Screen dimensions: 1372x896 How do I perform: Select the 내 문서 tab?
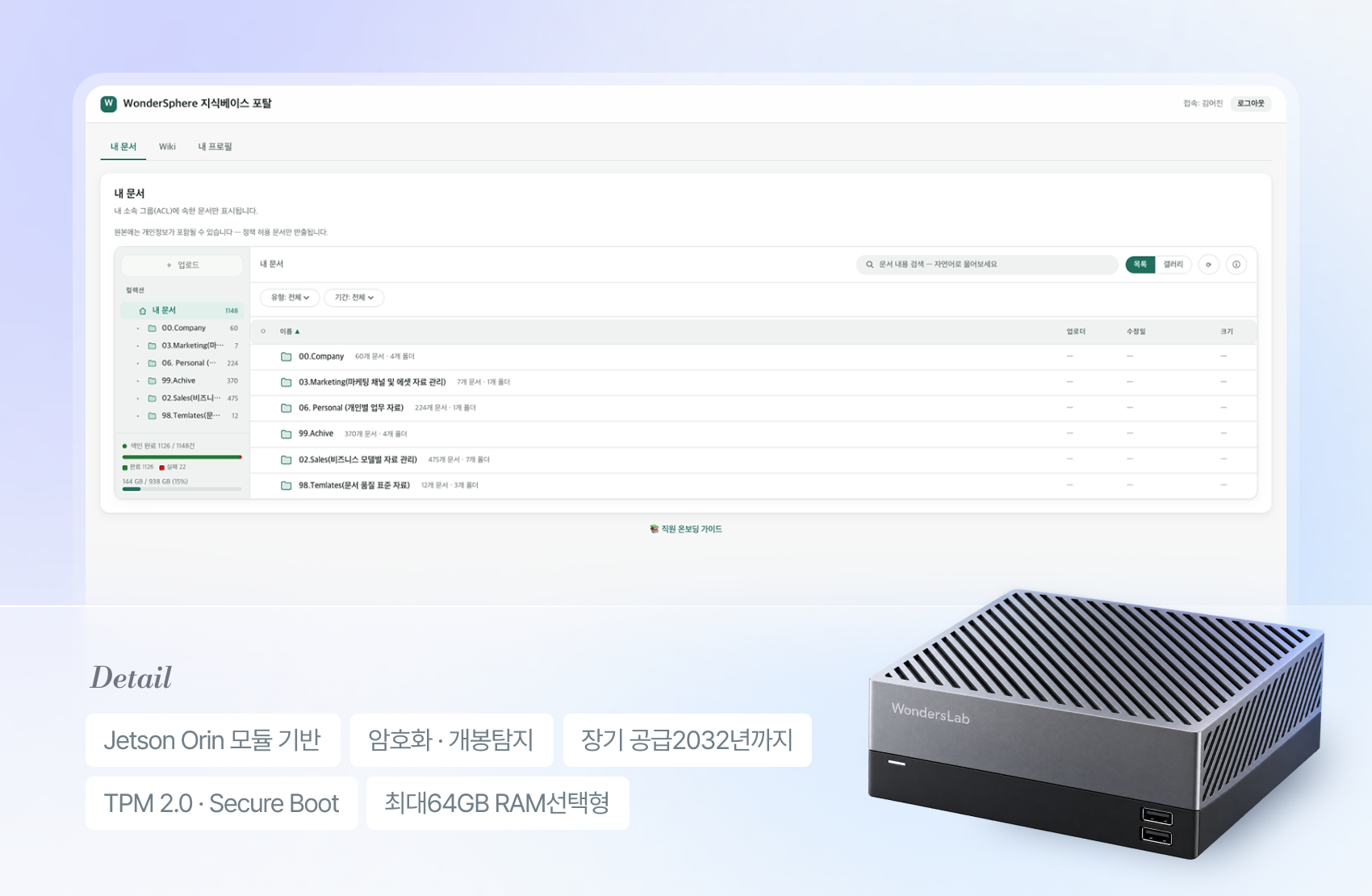[123, 147]
